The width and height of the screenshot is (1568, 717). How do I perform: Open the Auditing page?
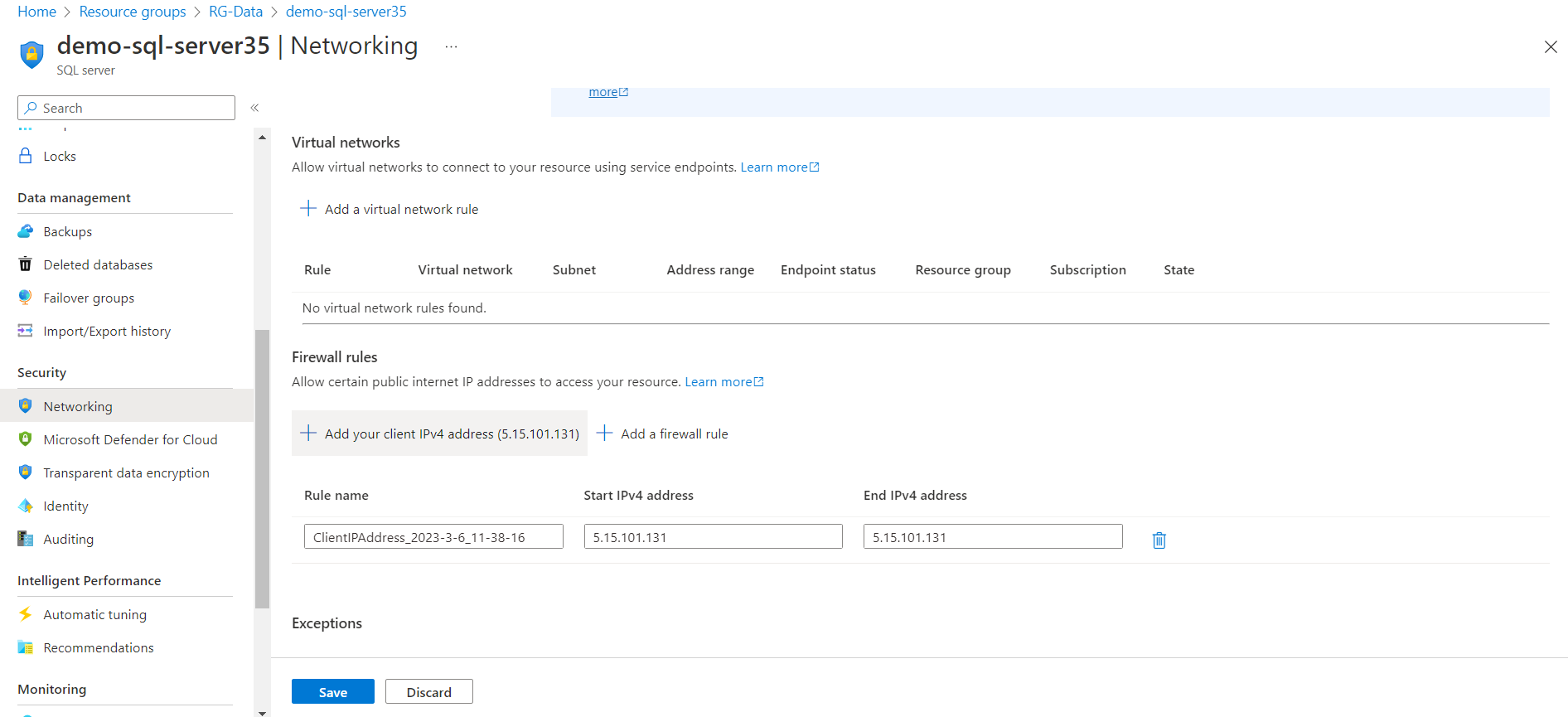point(68,539)
